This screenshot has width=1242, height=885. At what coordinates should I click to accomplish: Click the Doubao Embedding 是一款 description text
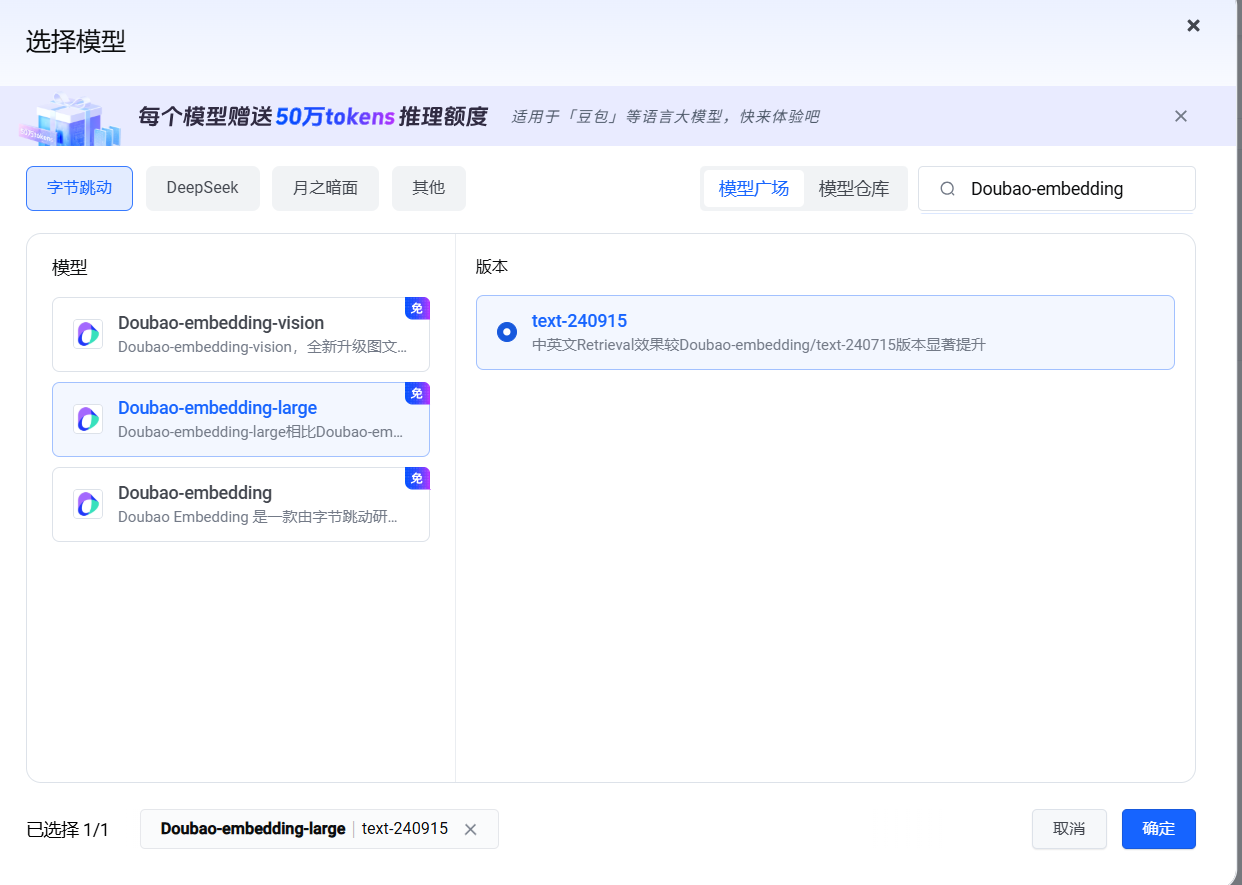point(257,517)
